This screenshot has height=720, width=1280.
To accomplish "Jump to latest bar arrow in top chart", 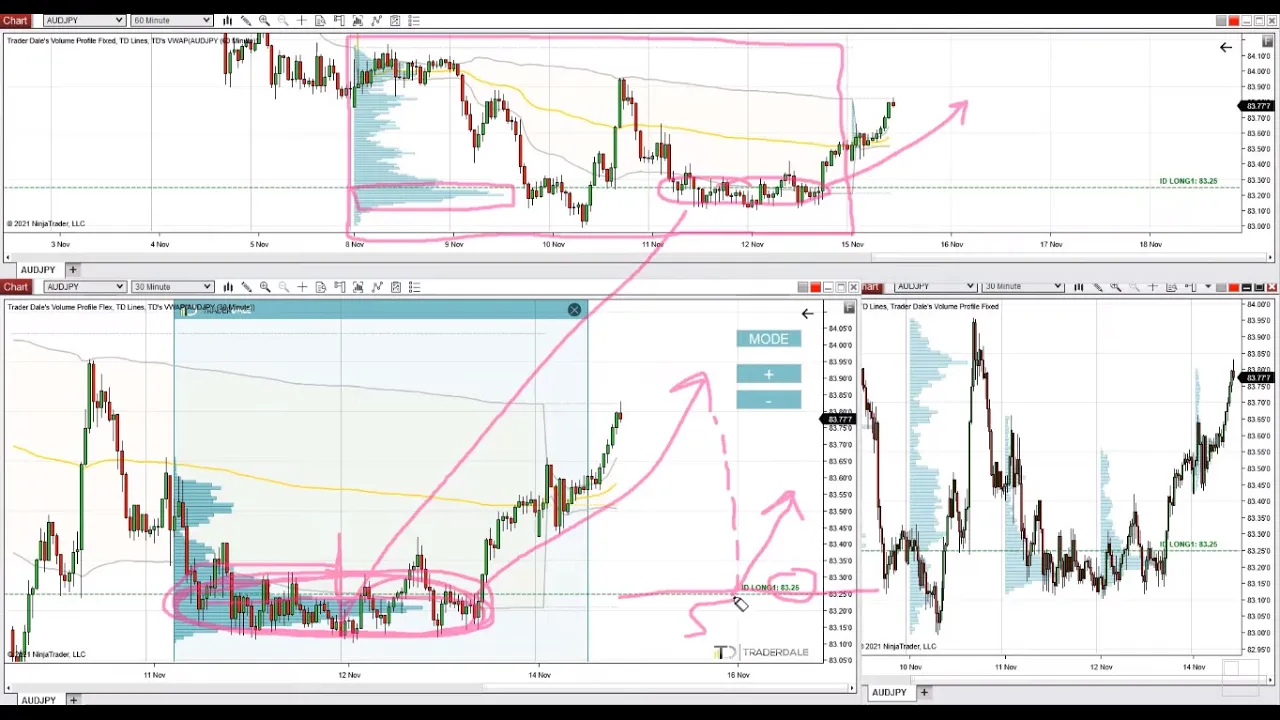I will coord(1226,47).
